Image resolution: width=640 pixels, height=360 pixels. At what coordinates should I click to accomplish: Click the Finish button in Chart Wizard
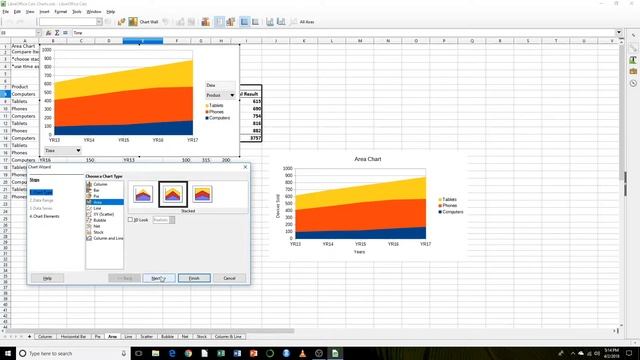(194, 278)
